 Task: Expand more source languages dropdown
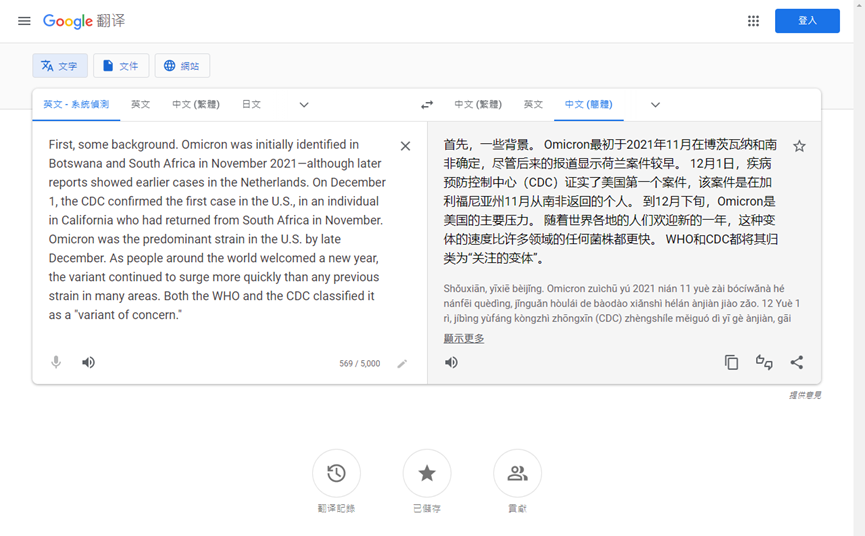click(x=304, y=105)
